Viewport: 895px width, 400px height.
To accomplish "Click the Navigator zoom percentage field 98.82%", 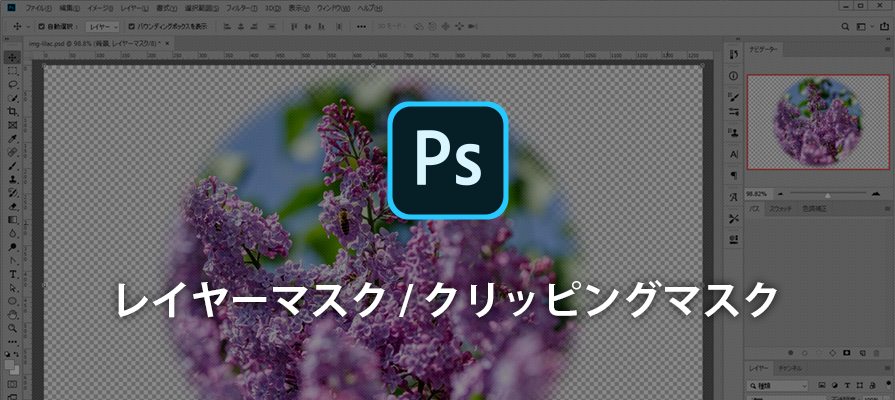I will coord(757,194).
